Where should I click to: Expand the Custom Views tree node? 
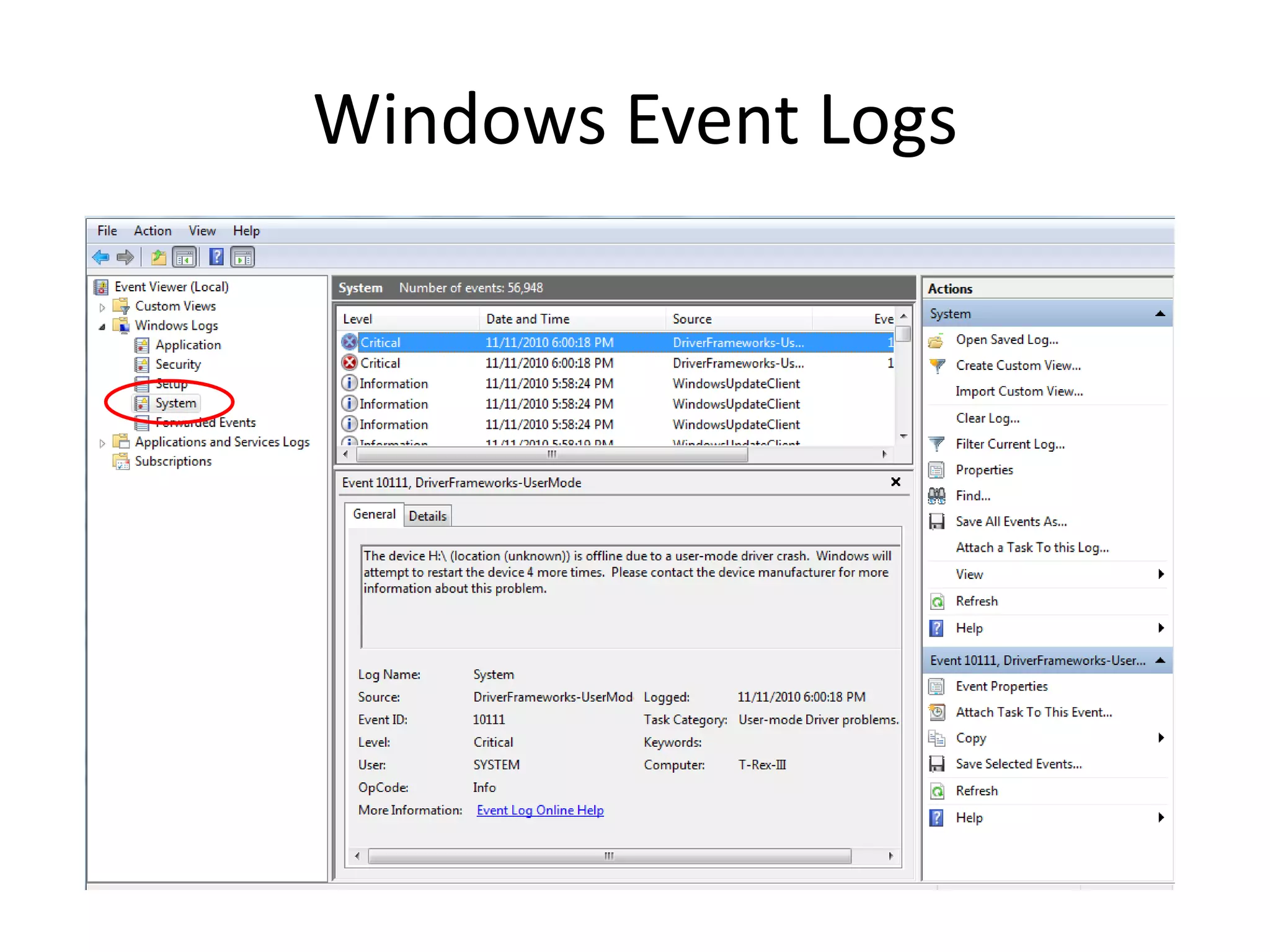click(102, 307)
